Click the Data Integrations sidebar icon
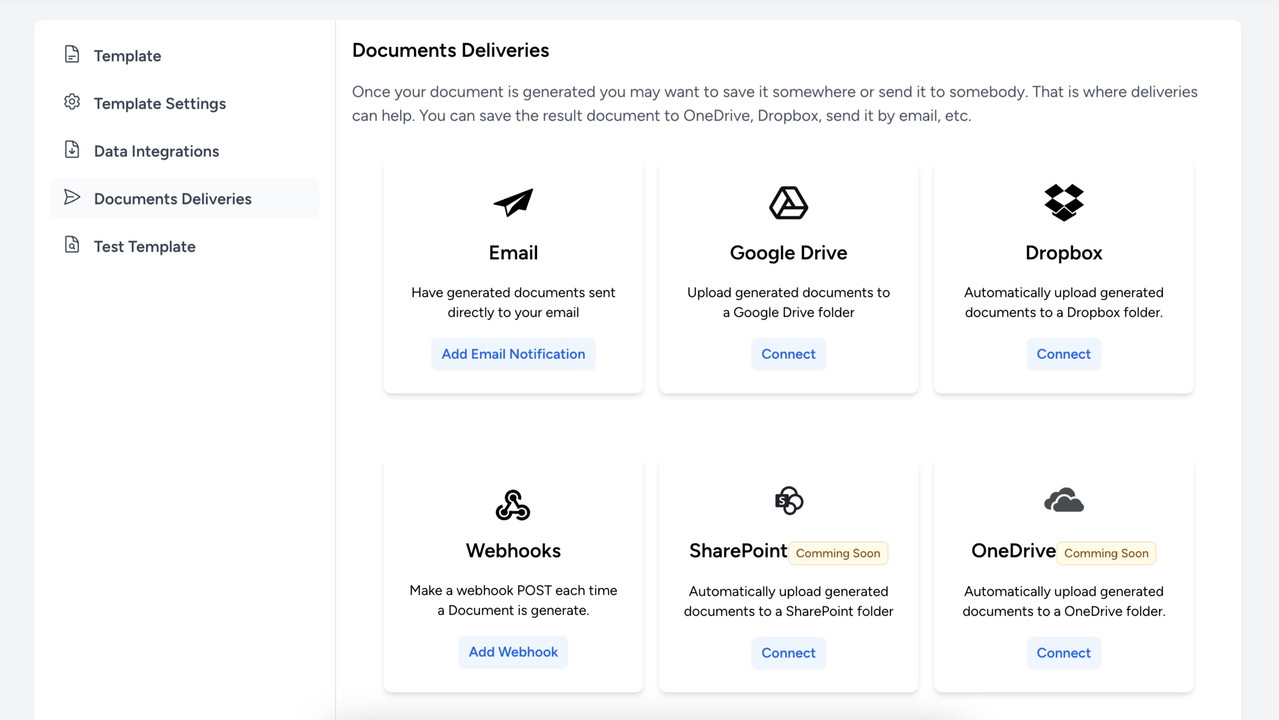 coord(72,150)
